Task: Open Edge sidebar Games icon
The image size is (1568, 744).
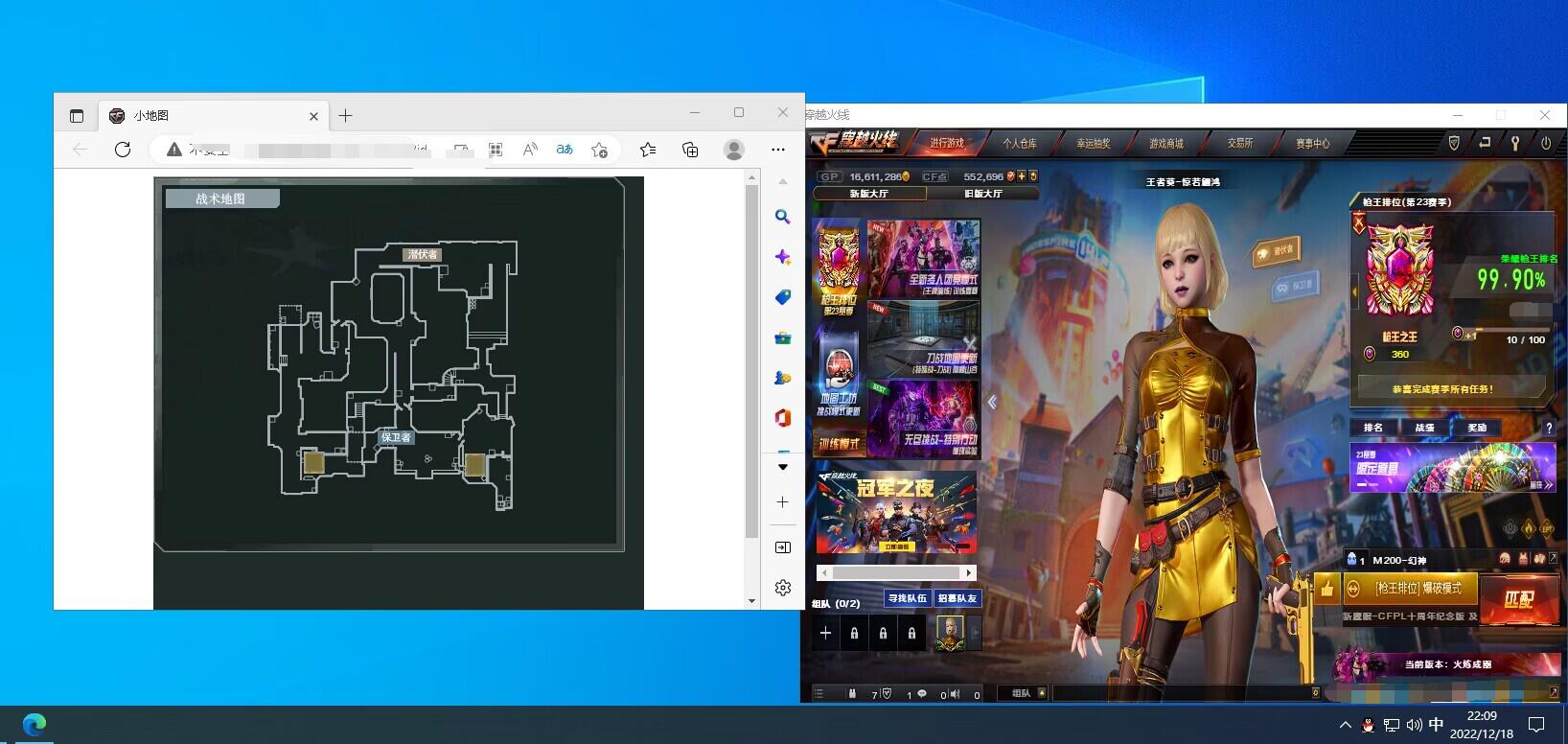Action: [x=783, y=378]
